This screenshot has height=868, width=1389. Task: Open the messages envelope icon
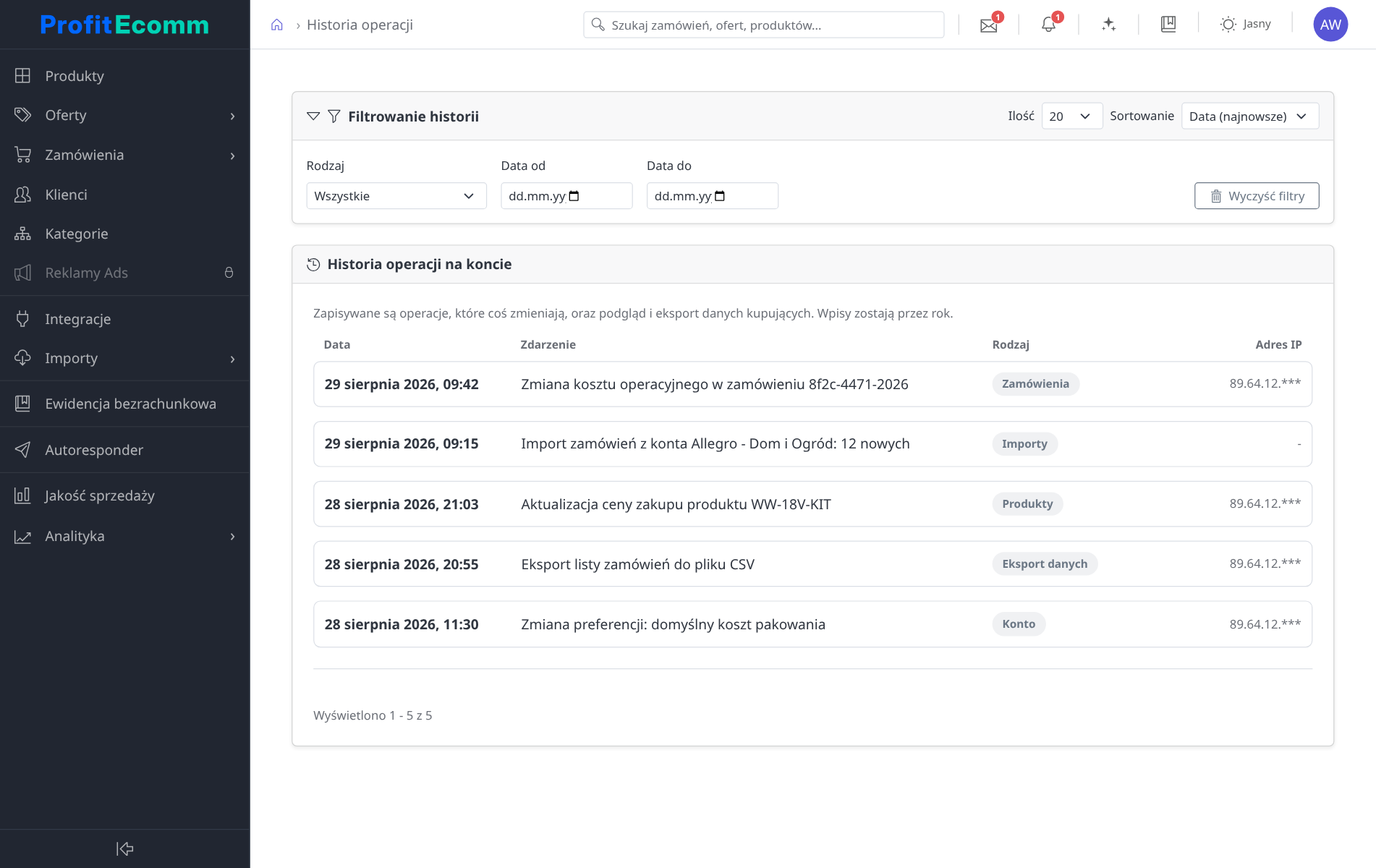988,25
